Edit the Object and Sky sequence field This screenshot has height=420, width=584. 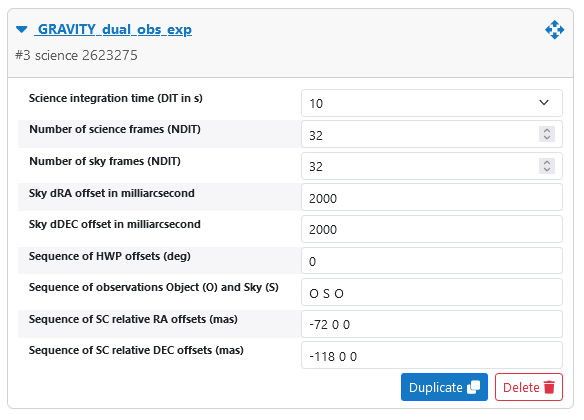[x=432, y=292]
